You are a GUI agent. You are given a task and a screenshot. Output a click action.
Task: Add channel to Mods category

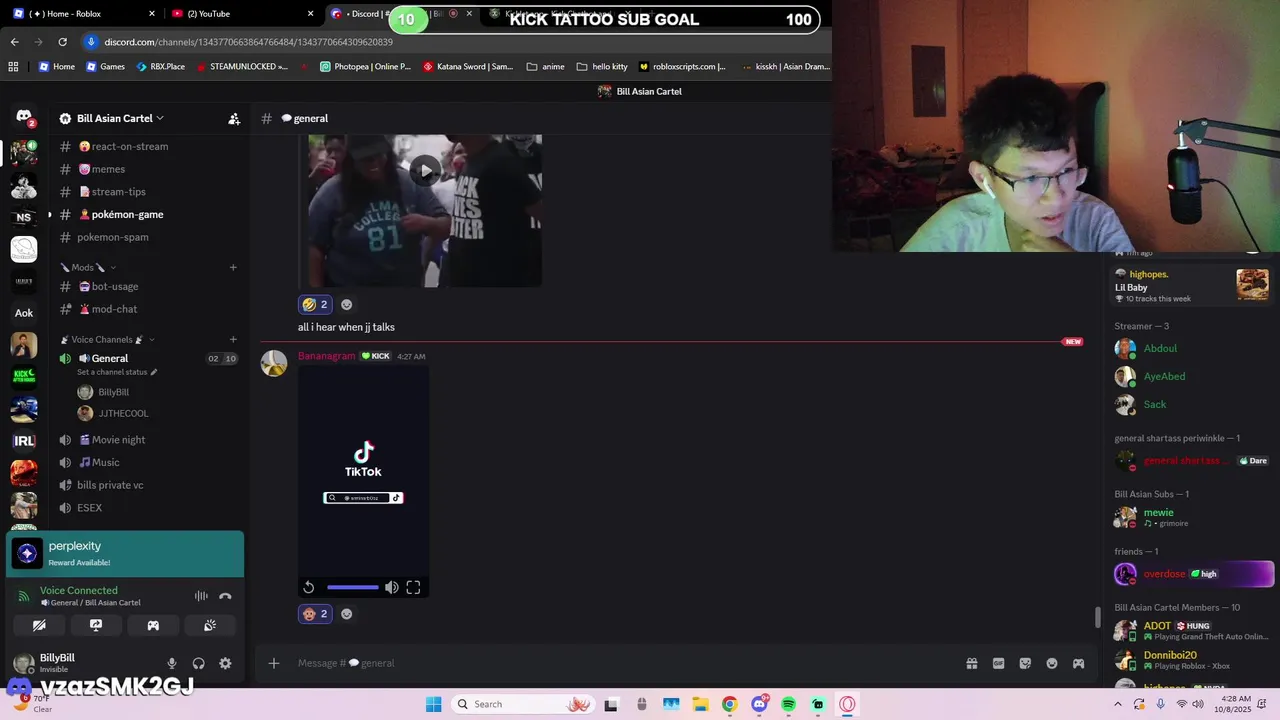click(x=233, y=267)
